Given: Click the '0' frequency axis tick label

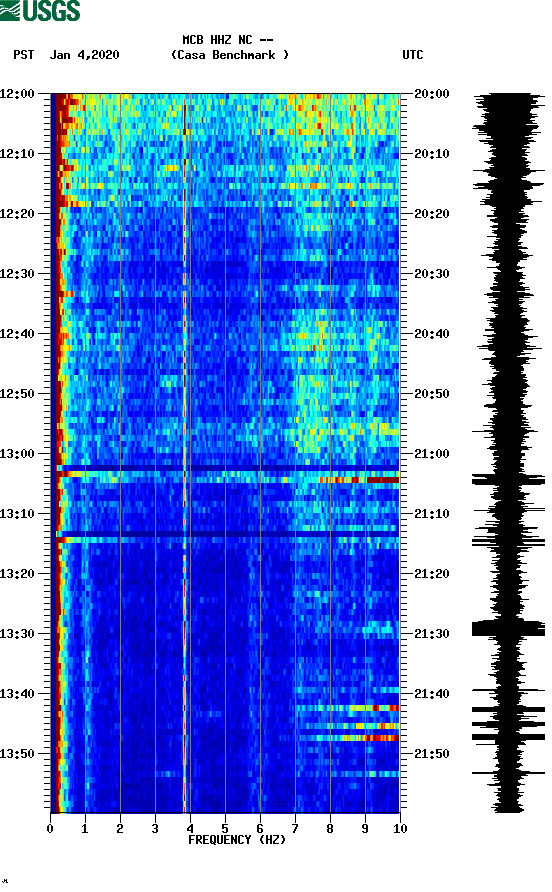Looking at the screenshot, I should [x=50, y=829].
